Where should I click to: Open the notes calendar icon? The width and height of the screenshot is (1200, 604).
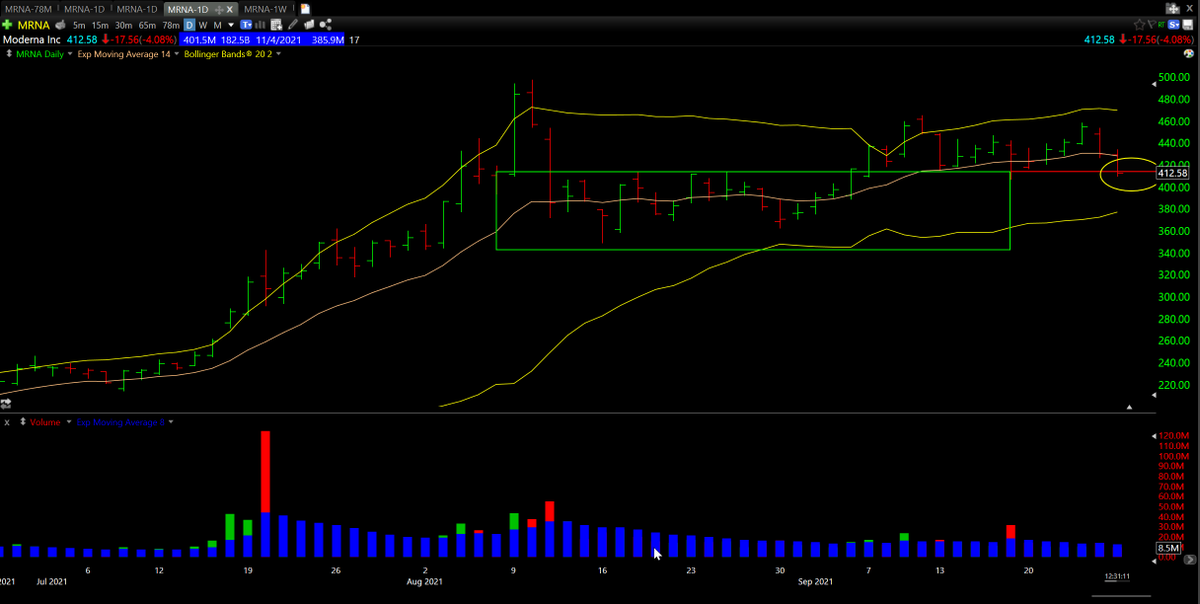point(277,25)
